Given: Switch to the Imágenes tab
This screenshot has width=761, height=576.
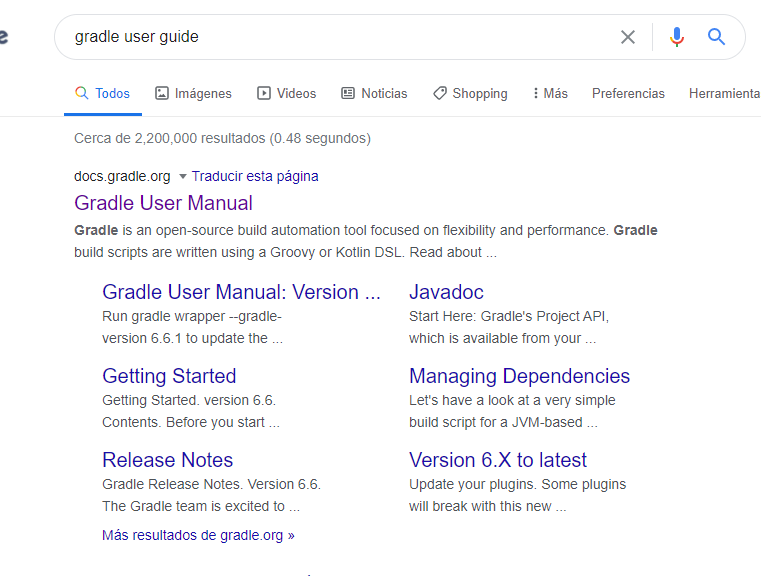Looking at the screenshot, I should point(193,93).
